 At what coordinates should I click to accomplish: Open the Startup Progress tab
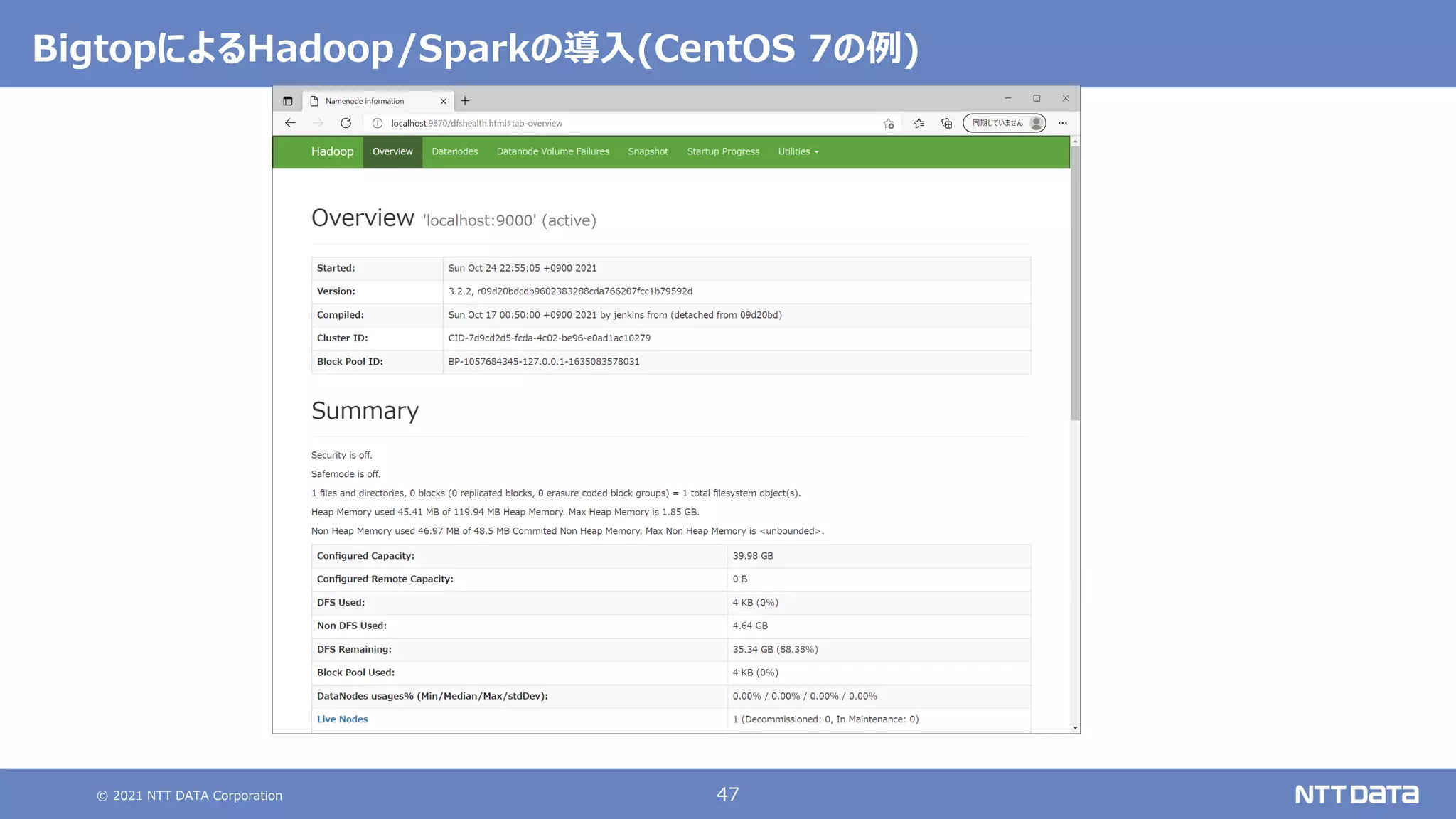[x=723, y=151]
